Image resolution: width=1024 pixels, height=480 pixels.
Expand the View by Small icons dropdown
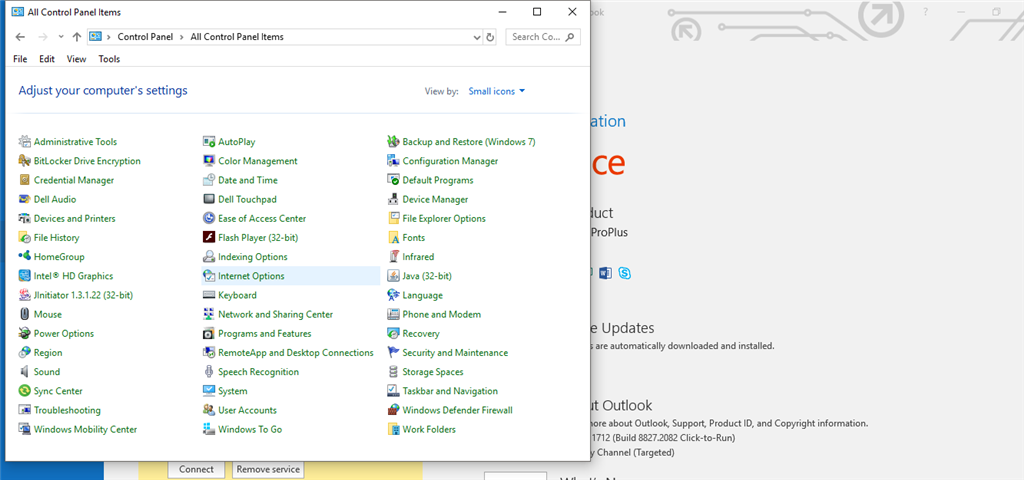496,91
